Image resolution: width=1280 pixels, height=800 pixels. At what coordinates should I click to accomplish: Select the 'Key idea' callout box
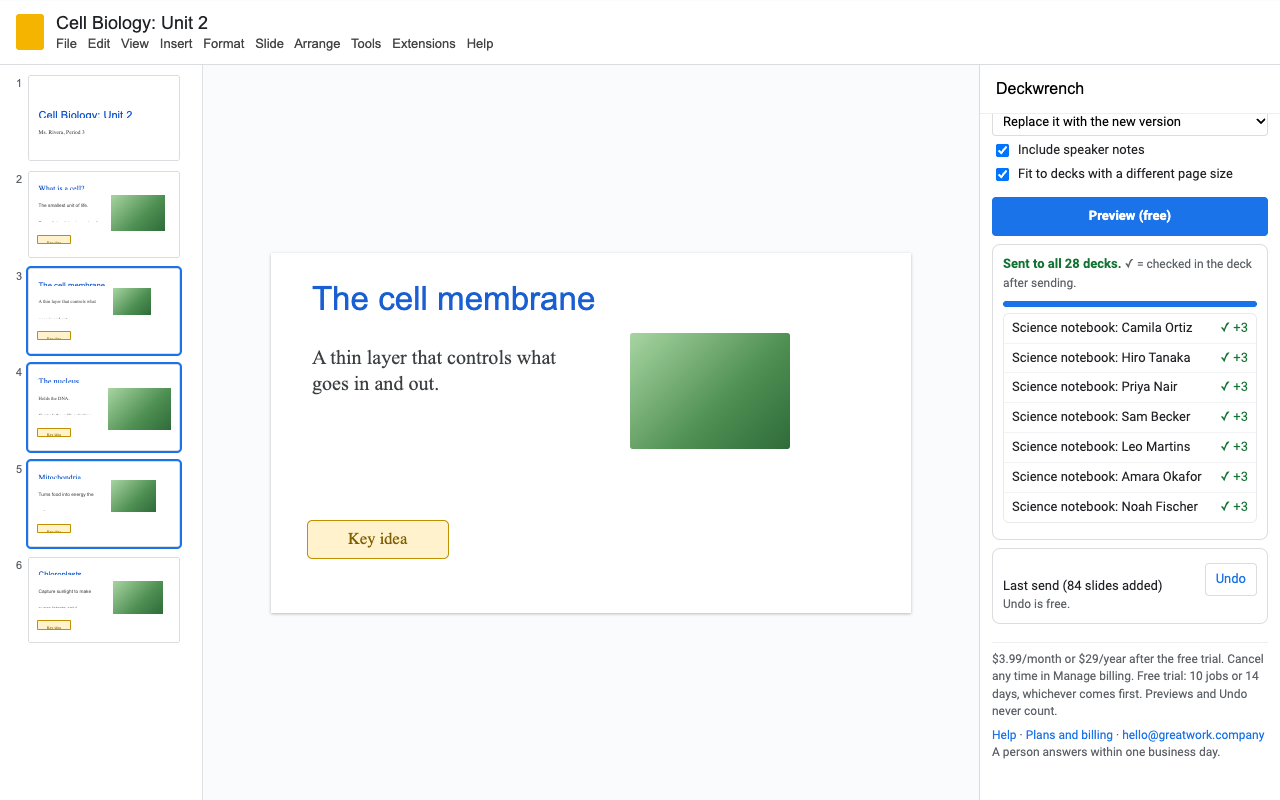(x=378, y=539)
